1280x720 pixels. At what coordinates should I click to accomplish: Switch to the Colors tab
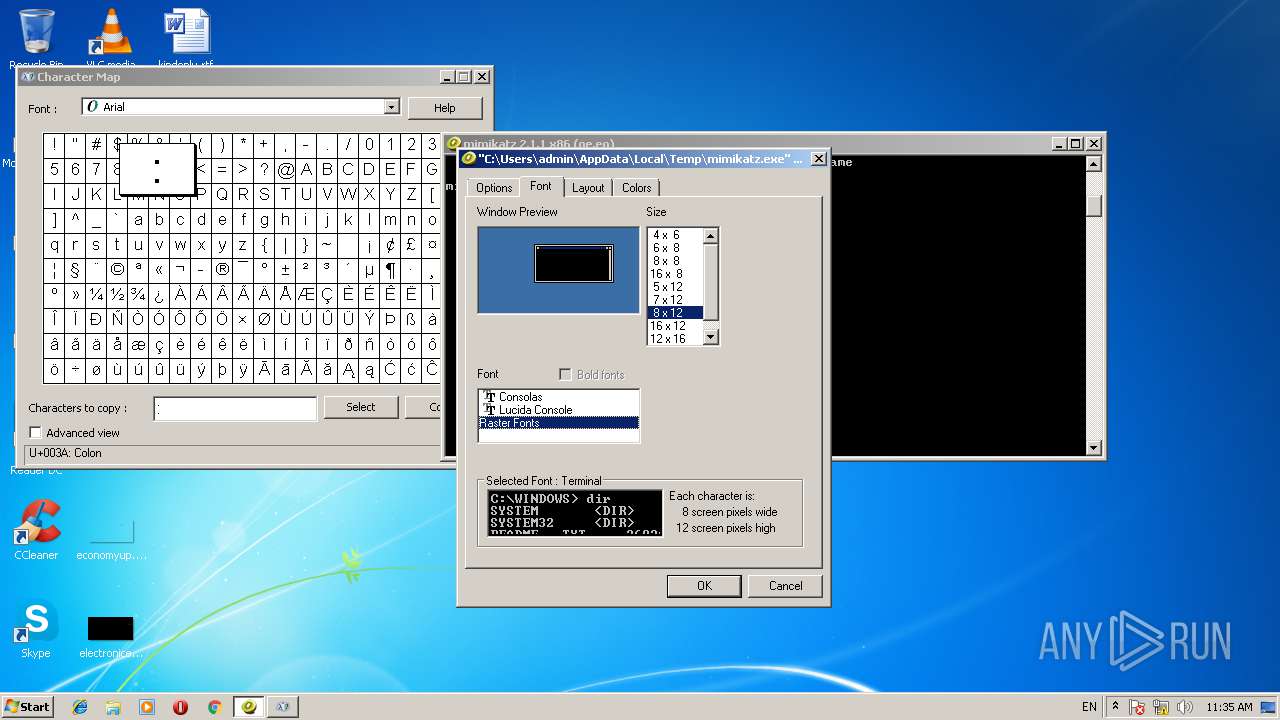tap(636, 188)
